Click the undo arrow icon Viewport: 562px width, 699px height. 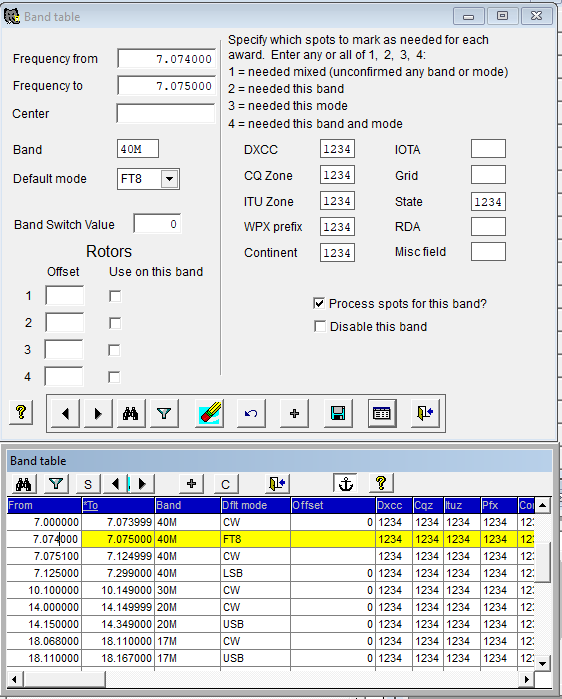click(251, 414)
